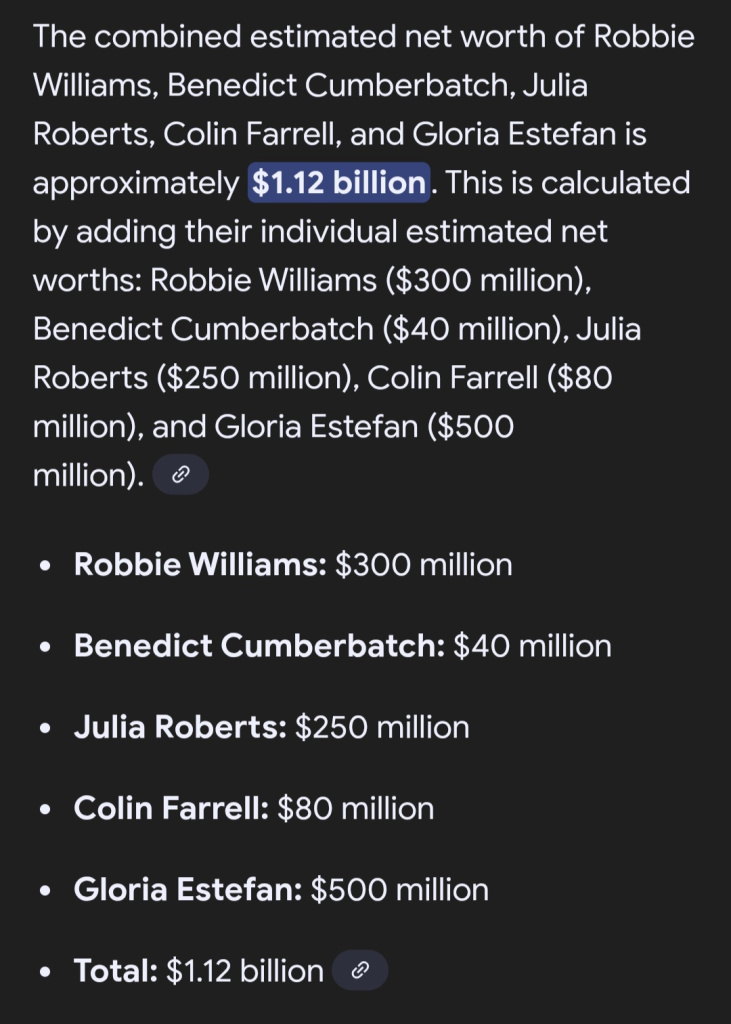Click 'Gloria Estefan ($500' in the paragraph

point(364,427)
